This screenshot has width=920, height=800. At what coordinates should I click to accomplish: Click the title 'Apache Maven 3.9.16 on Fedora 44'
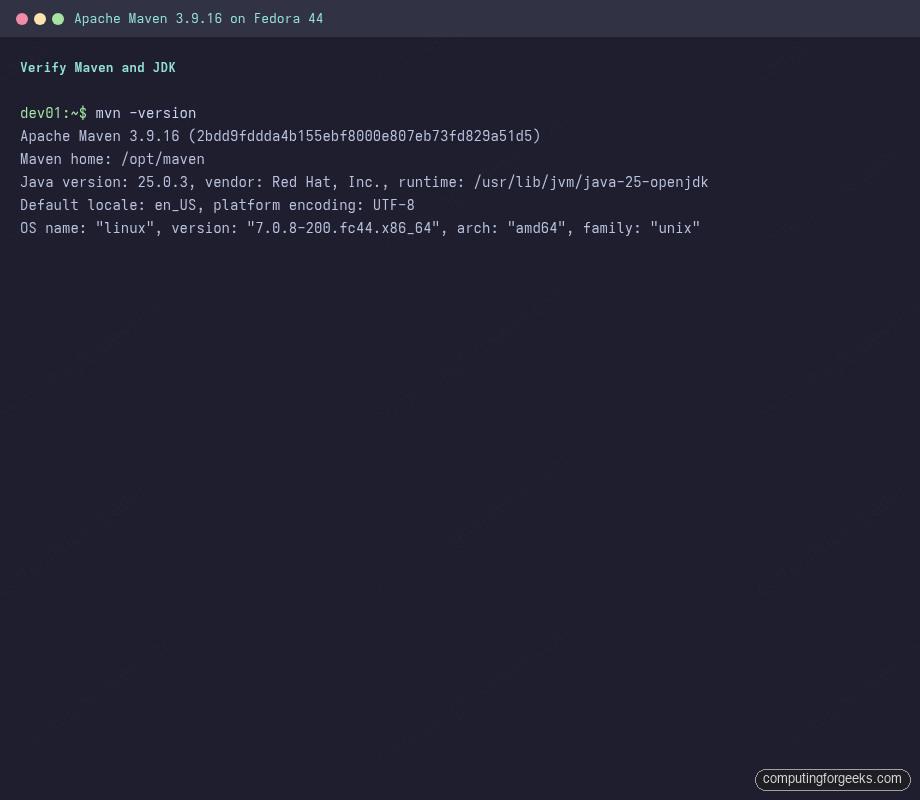(198, 19)
